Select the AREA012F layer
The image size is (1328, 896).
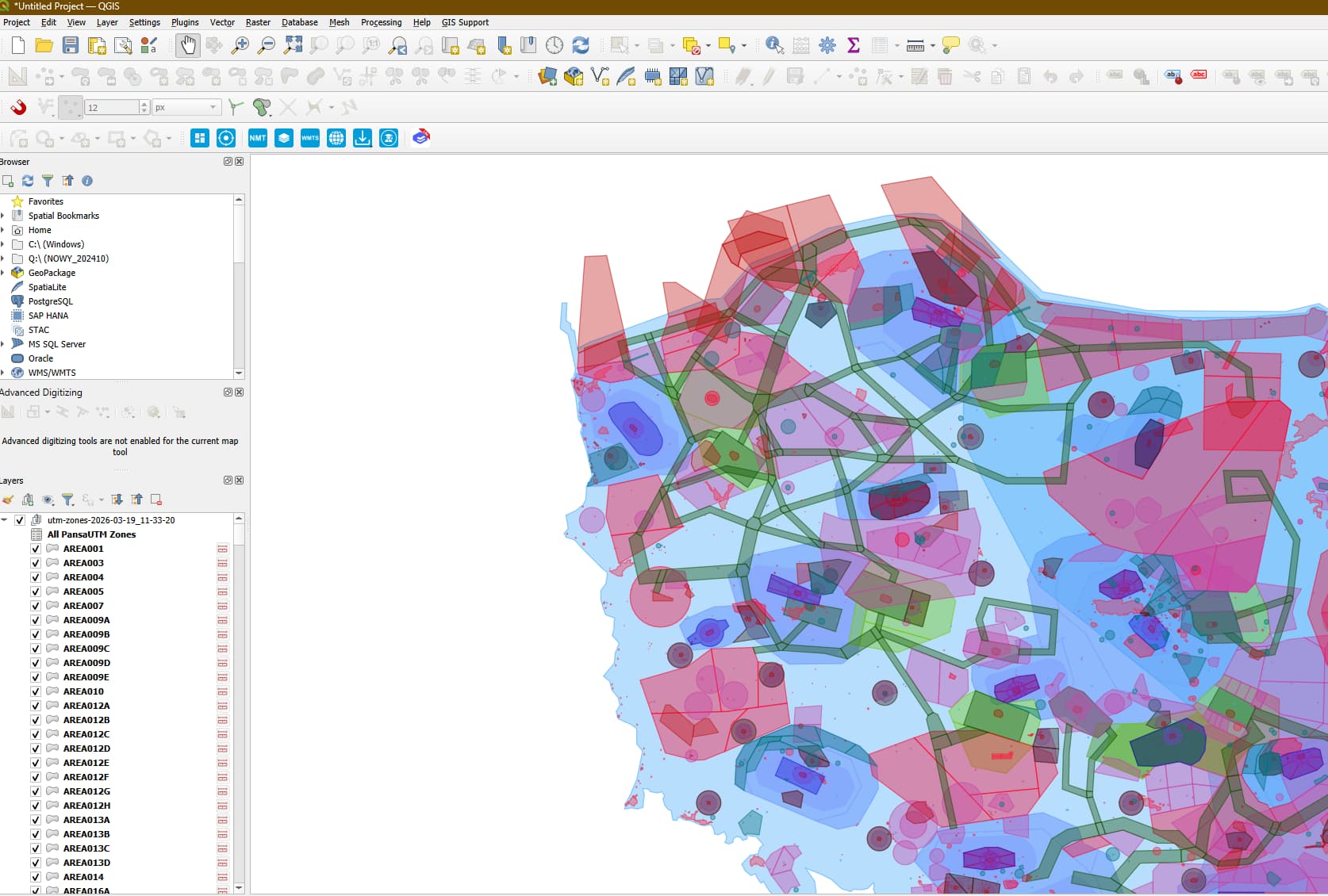pos(86,777)
